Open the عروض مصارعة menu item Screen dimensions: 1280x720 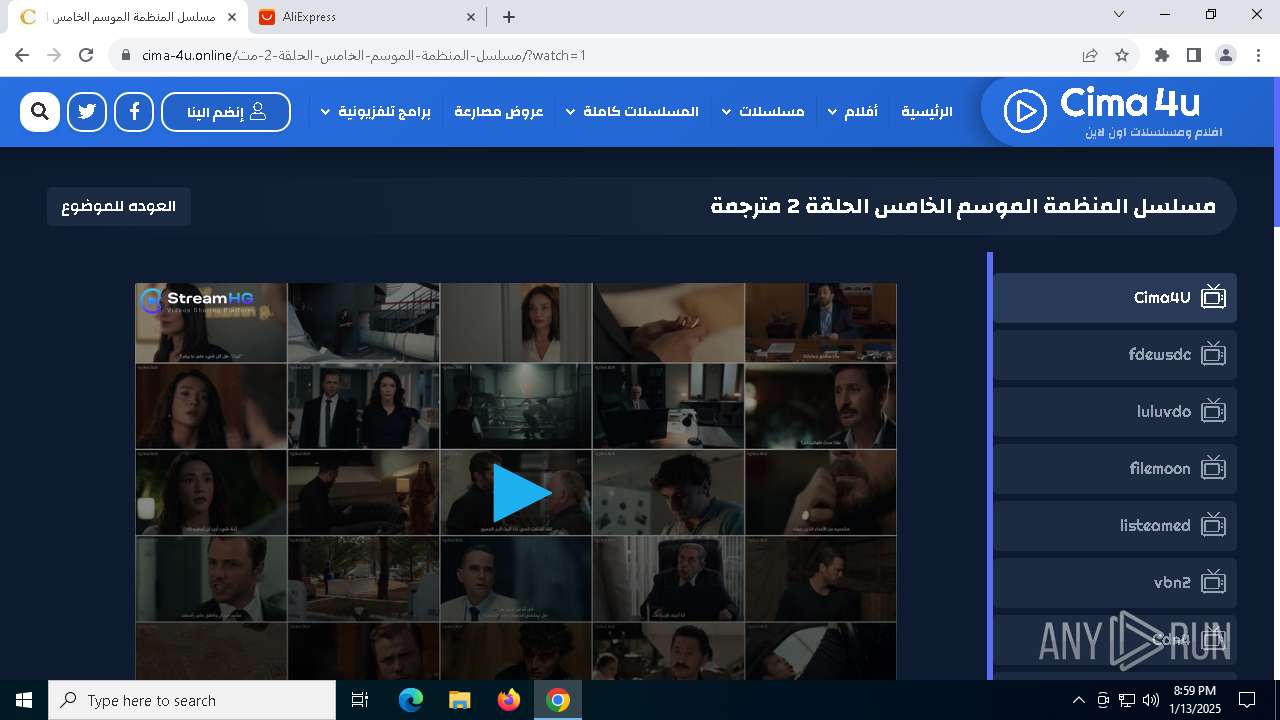pyautogui.click(x=498, y=112)
